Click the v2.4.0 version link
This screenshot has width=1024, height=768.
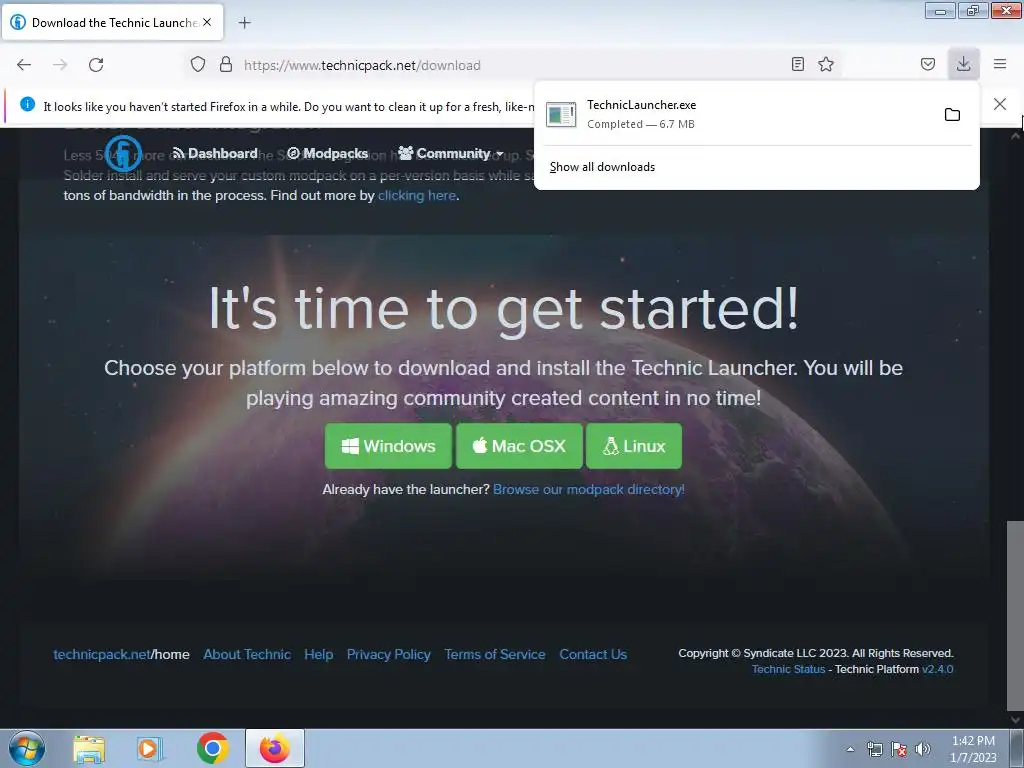937,669
